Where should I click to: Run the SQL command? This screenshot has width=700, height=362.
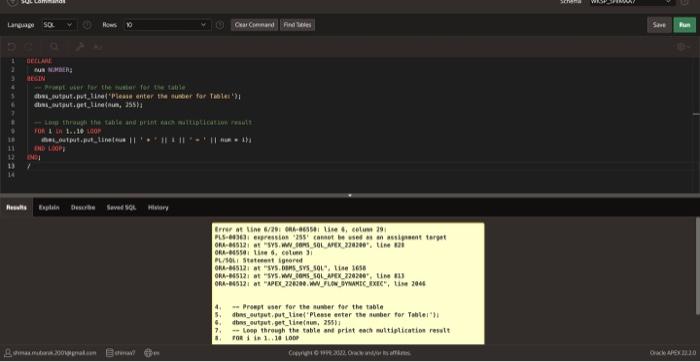click(684, 25)
